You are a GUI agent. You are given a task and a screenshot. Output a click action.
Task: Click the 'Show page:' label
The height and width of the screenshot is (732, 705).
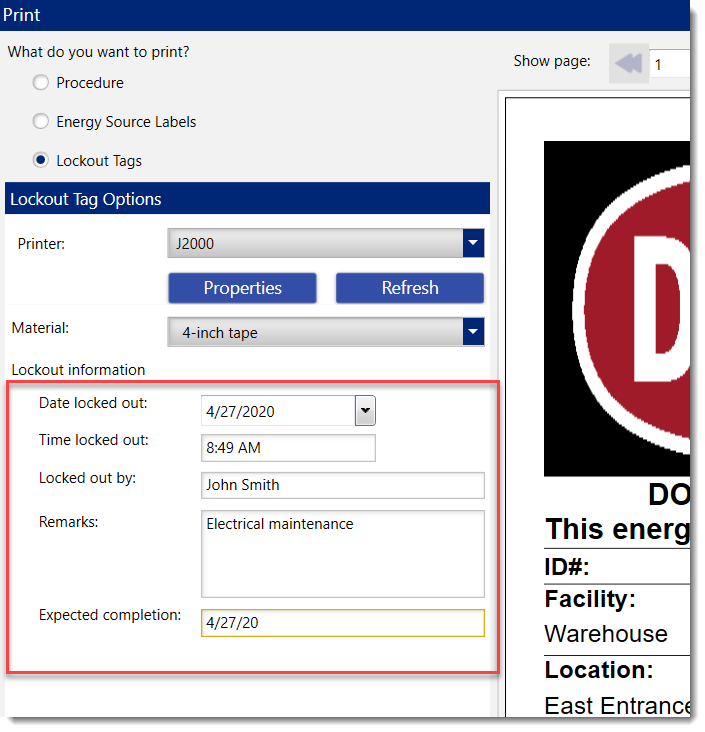point(552,61)
